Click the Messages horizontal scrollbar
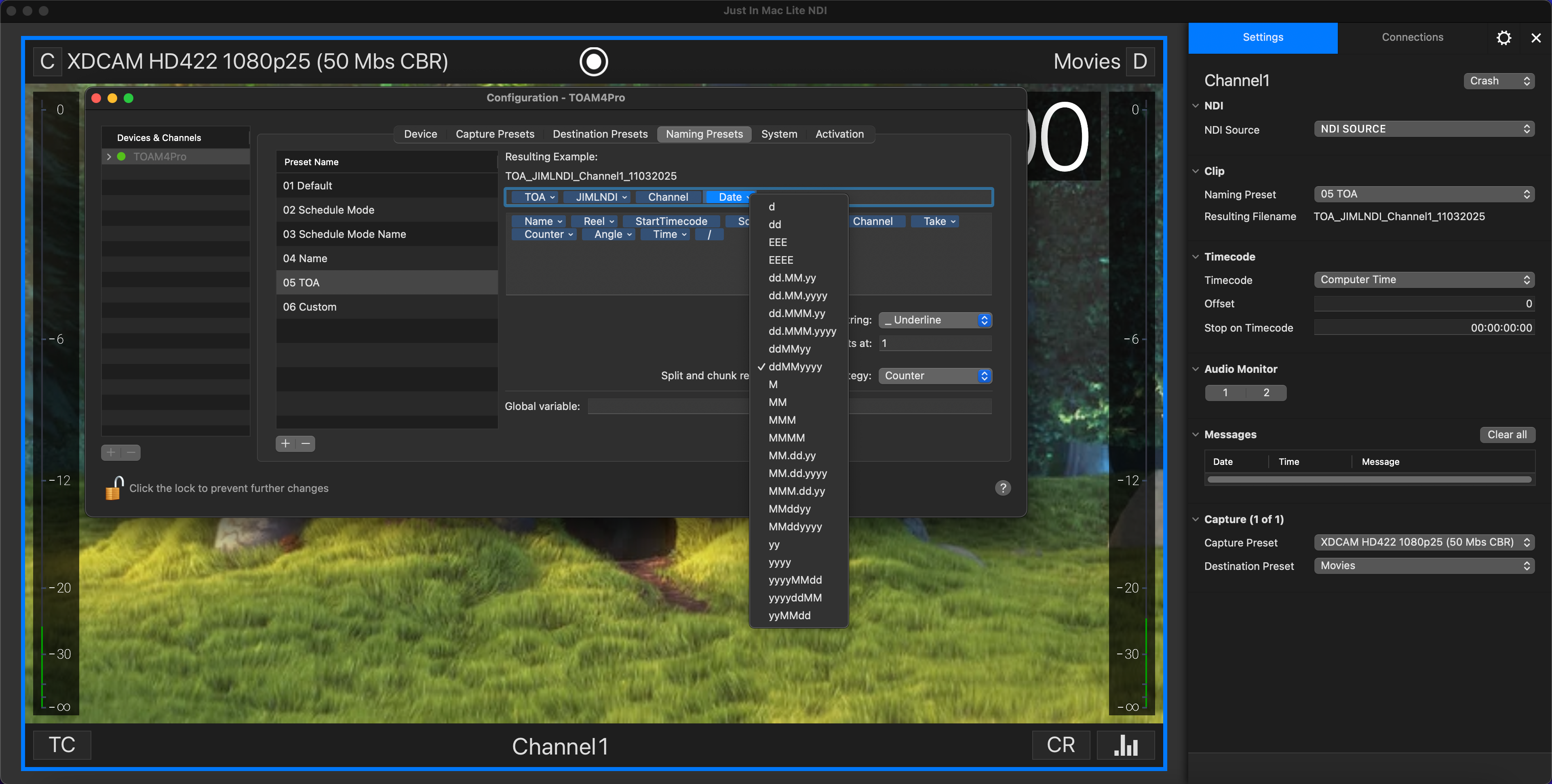The image size is (1552, 784). [1369, 480]
